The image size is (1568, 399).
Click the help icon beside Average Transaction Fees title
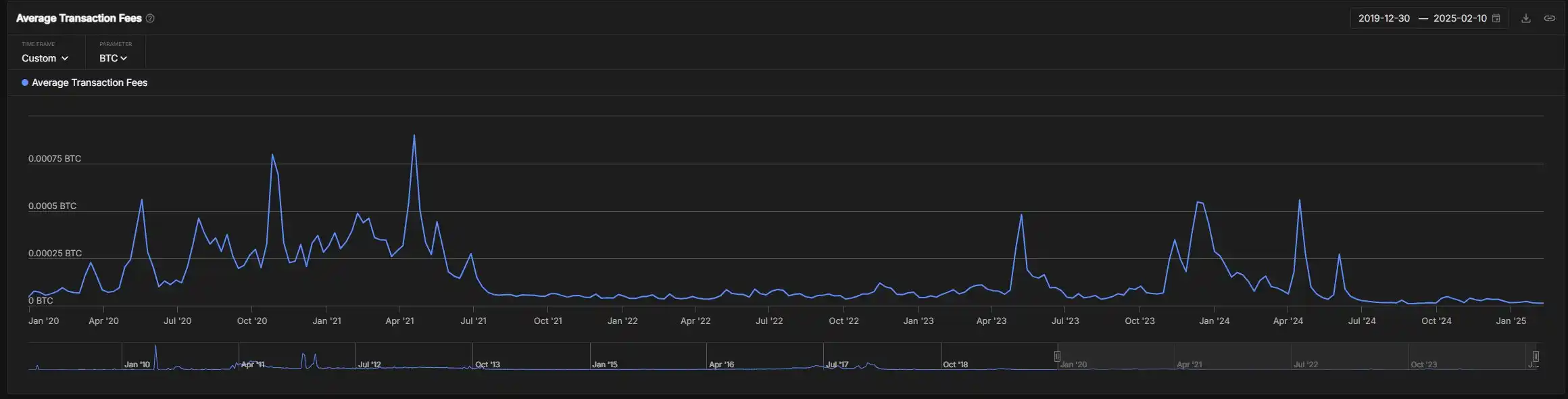point(150,18)
